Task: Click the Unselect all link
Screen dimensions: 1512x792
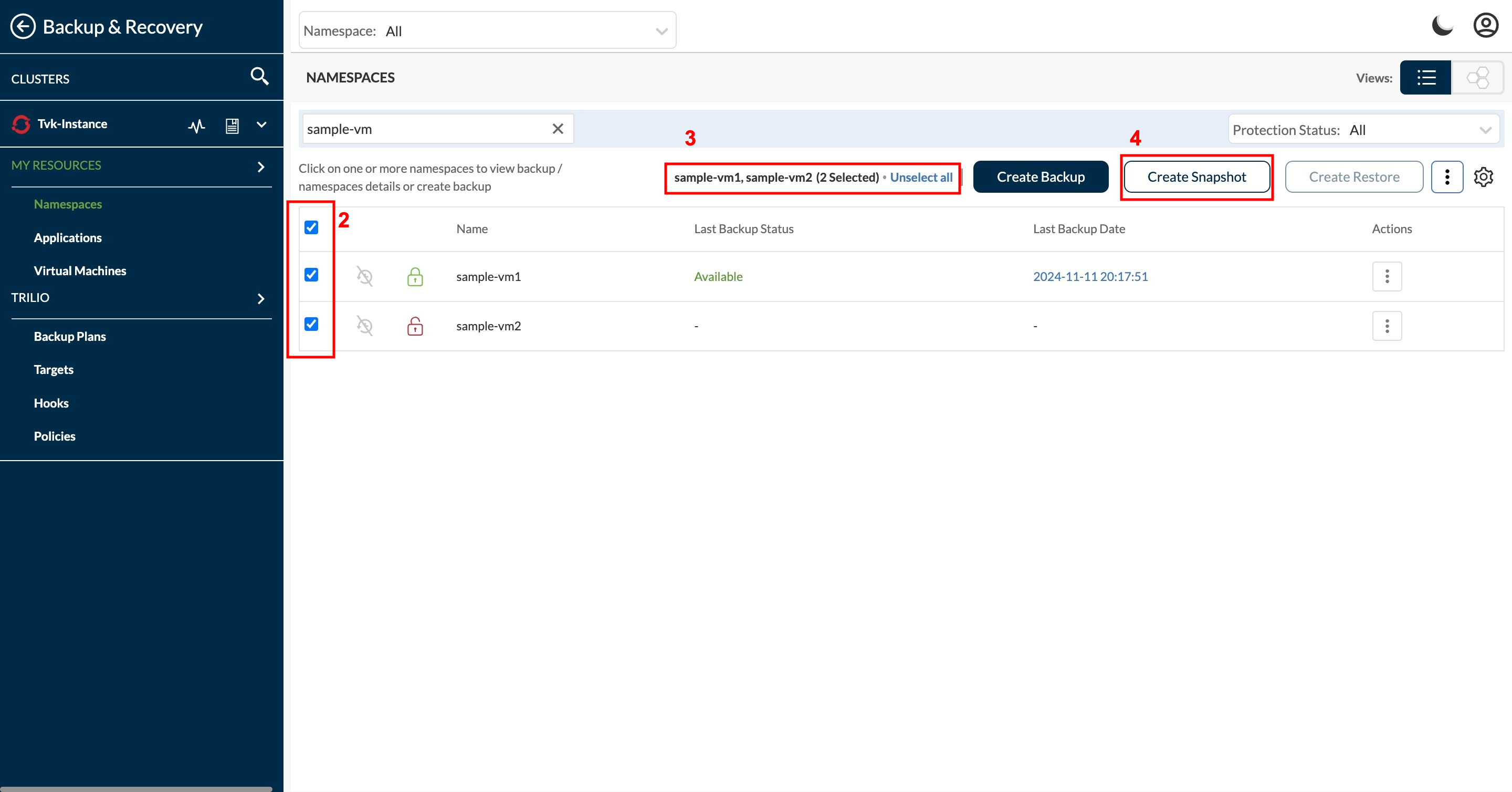Action: pyautogui.click(x=921, y=178)
